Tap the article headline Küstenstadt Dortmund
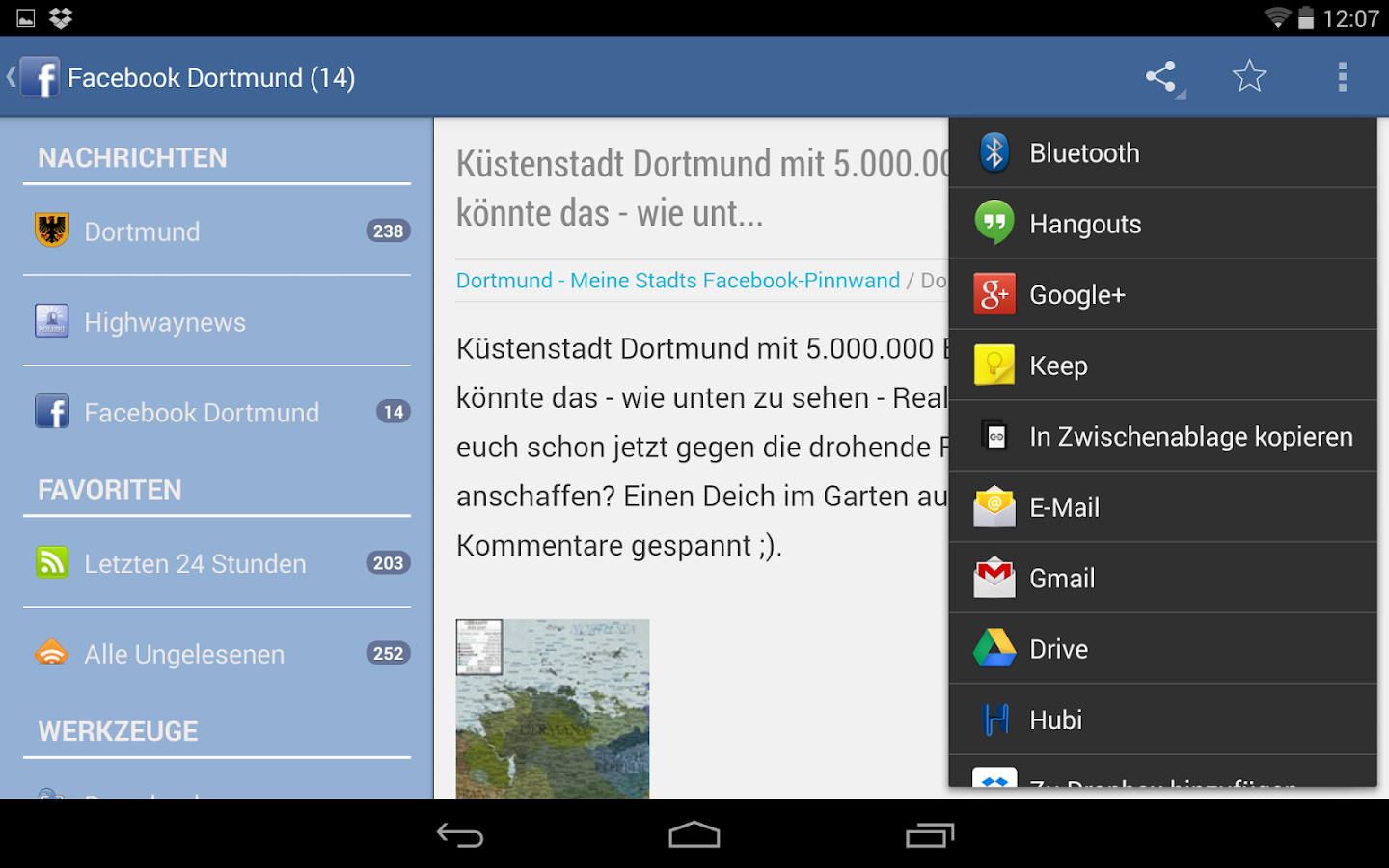 [702, 188]
